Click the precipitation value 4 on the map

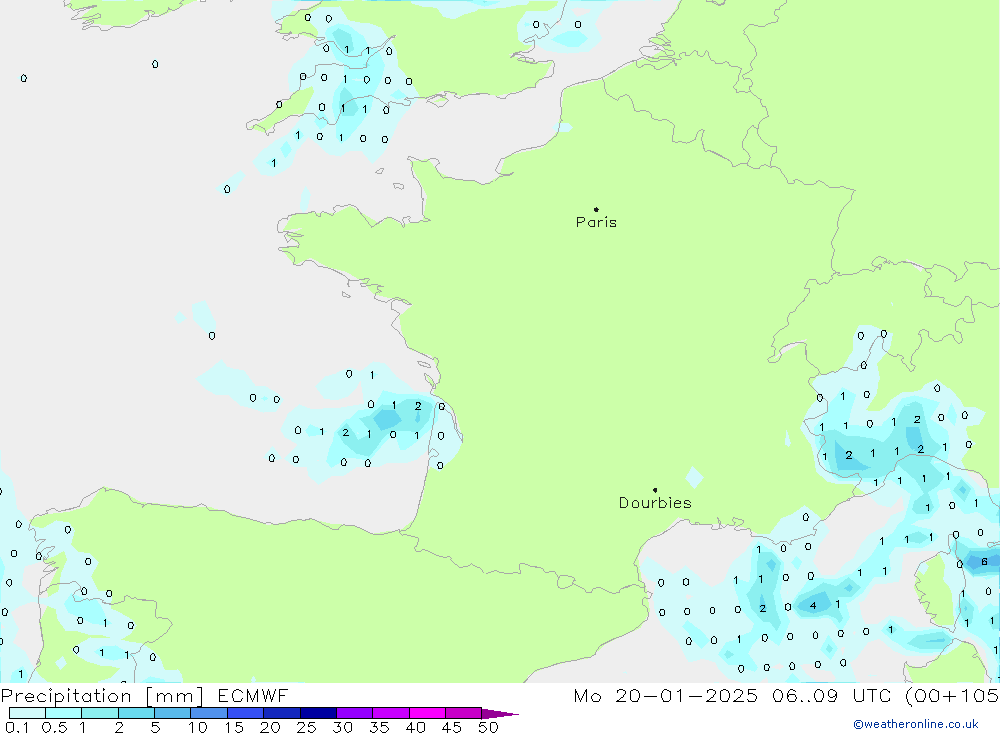coord(813,605)
